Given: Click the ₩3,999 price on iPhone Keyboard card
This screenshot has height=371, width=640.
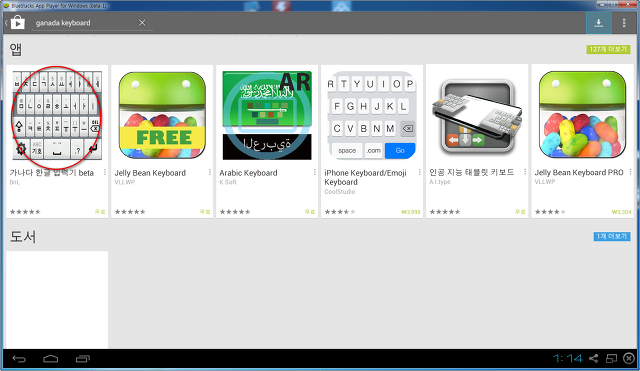Looking at the screenshot, I should pos(411,212).
